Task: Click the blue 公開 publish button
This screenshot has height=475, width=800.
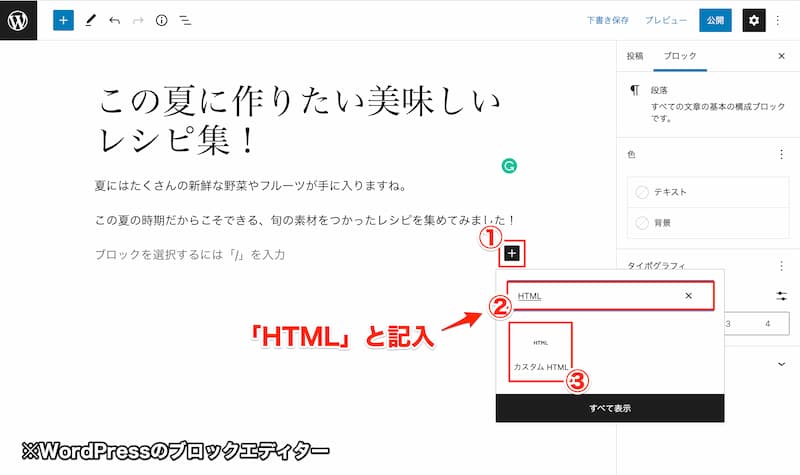Action: coord(715,20)
